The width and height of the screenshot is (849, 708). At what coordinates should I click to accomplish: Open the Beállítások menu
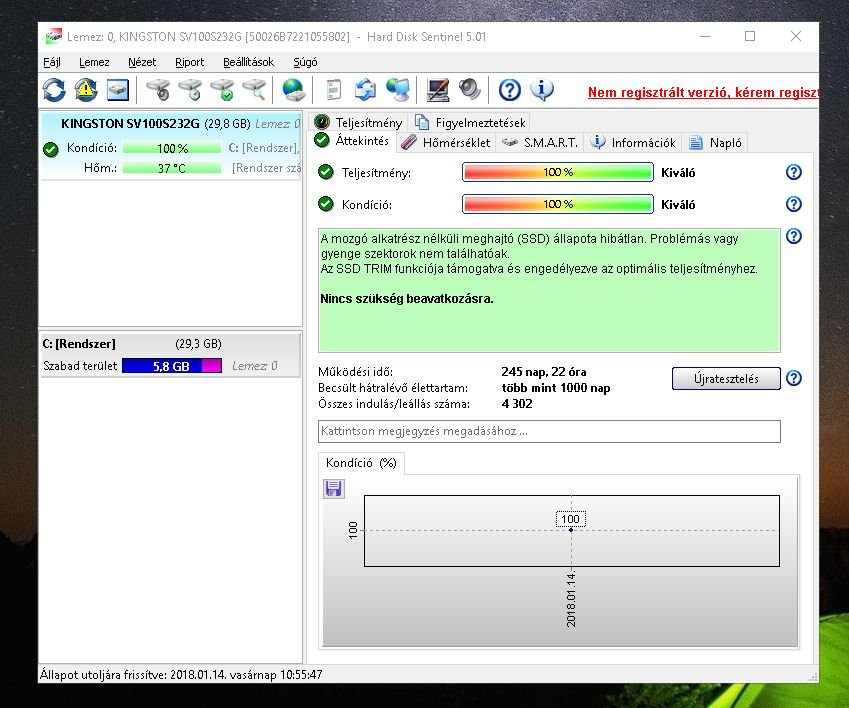tap(249, 62)
